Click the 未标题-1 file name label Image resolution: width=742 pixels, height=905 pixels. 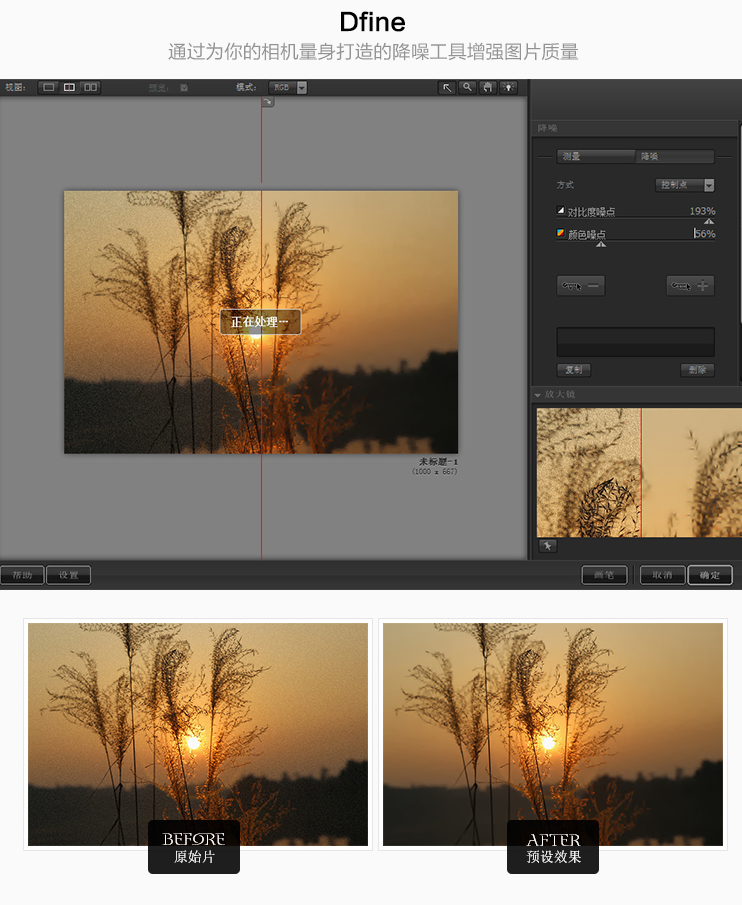click(x=438, y=462)
